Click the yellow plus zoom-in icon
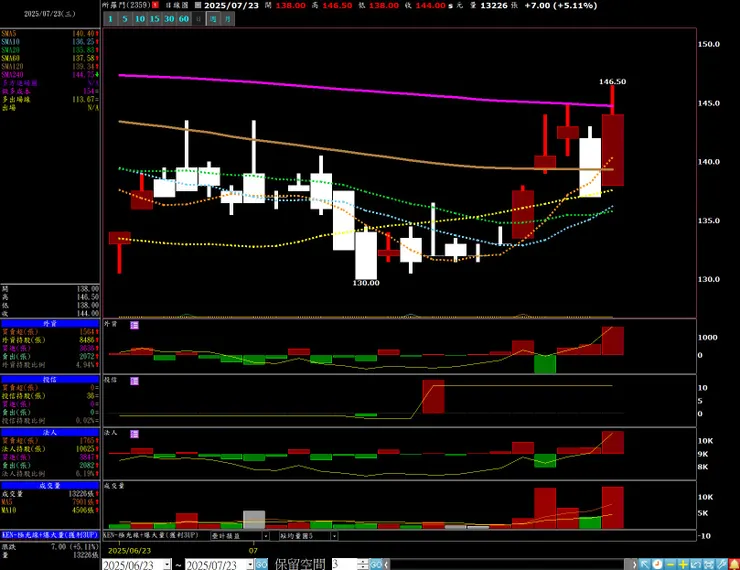The image size is (740, 570). [x=683, y=564]
